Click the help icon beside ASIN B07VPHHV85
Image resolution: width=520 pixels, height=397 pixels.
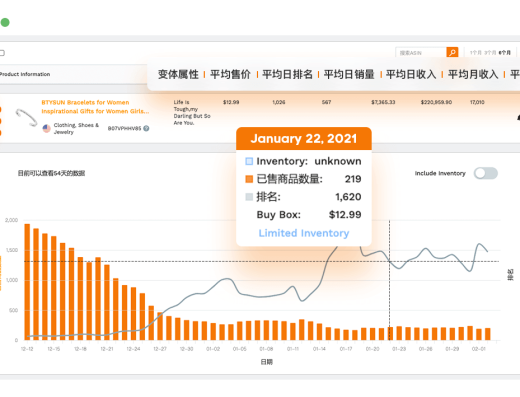point(146,128)
